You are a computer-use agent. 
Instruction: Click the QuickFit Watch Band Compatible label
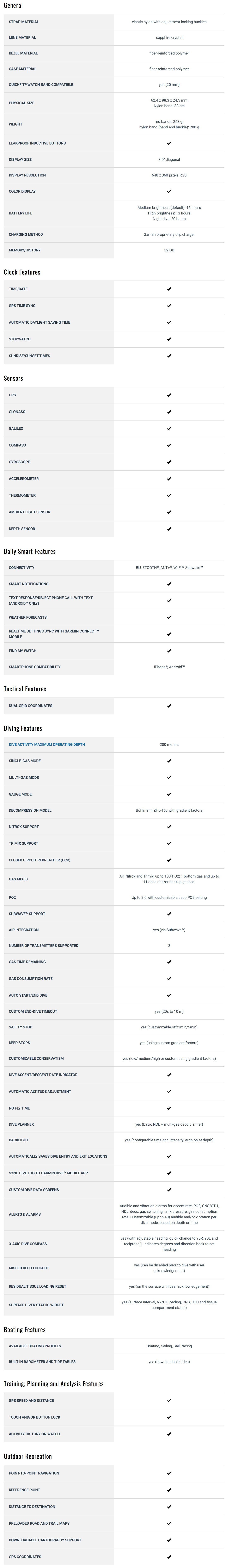click(41, 85)
